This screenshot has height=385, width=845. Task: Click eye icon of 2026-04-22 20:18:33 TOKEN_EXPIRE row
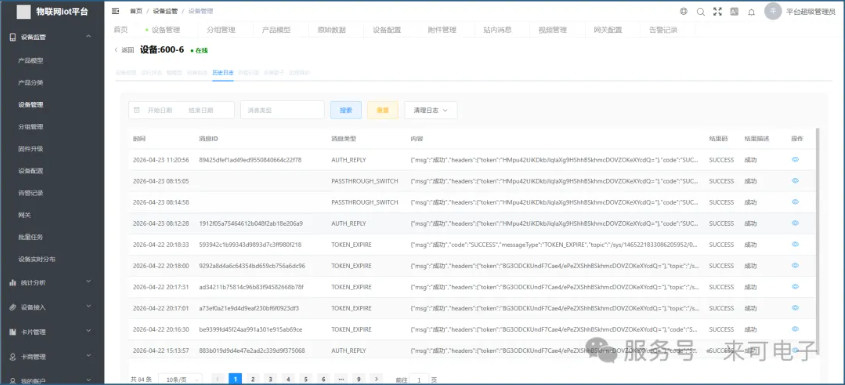click(795, 244)
